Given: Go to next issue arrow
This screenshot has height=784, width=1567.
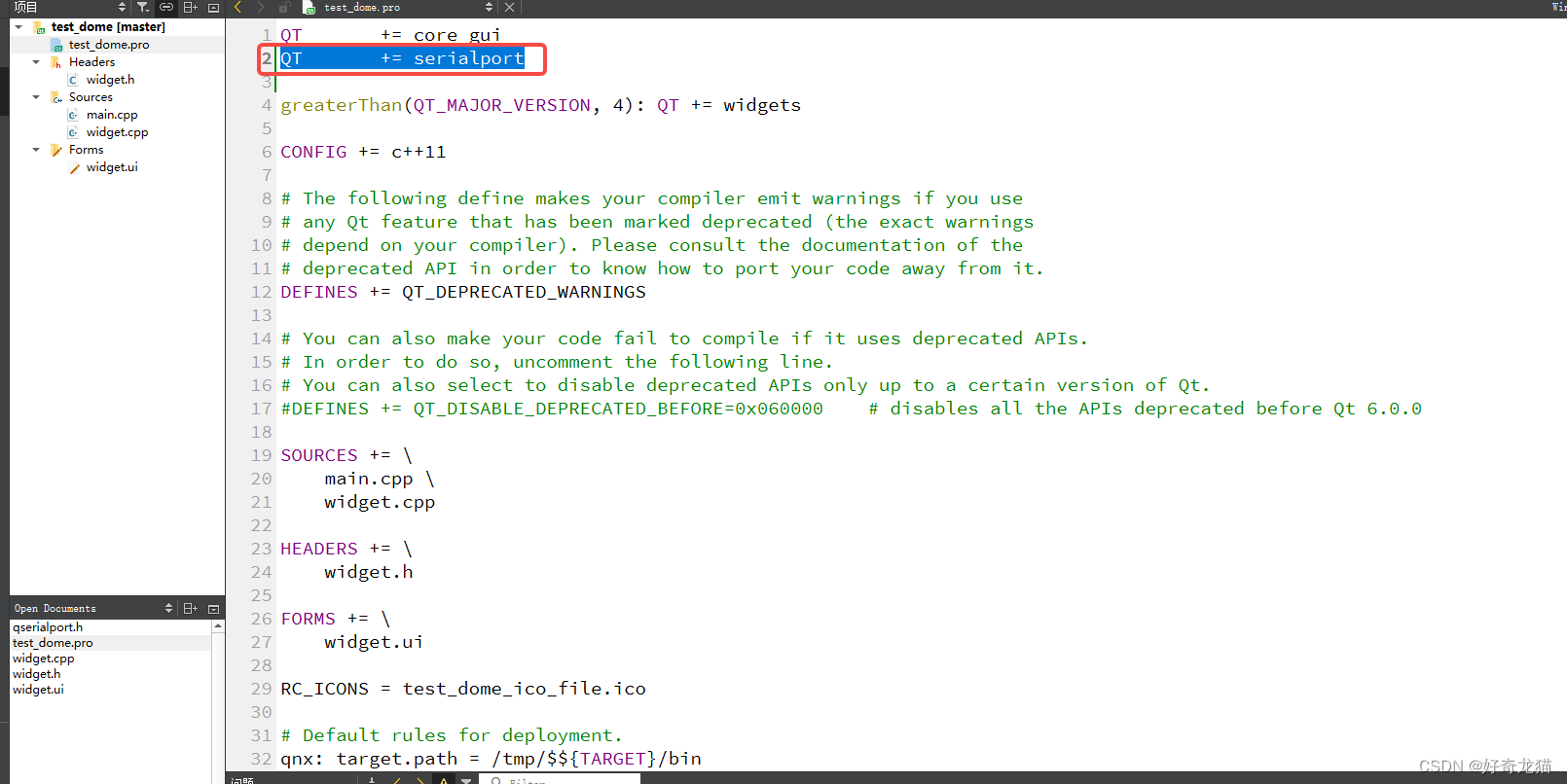Looking at the screenshot, I should (420, 780).
